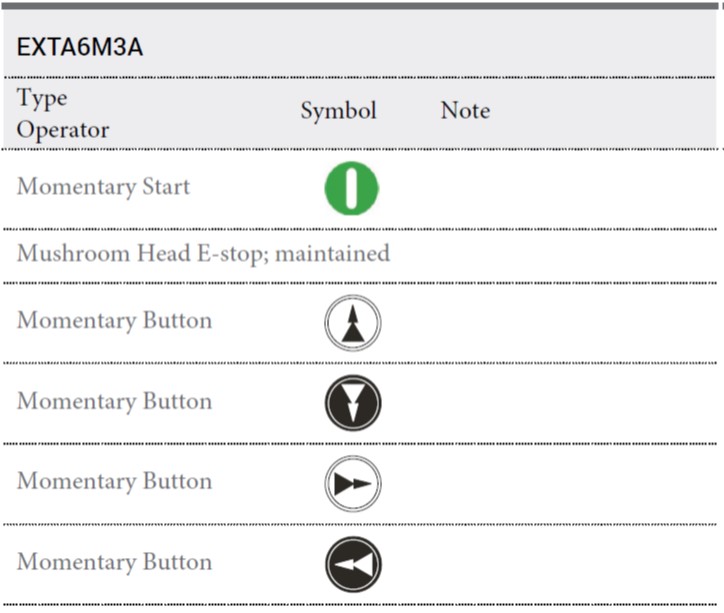Select the Momentary Start row label
This screenshot has width=724, height=613.
coord(103,187)
